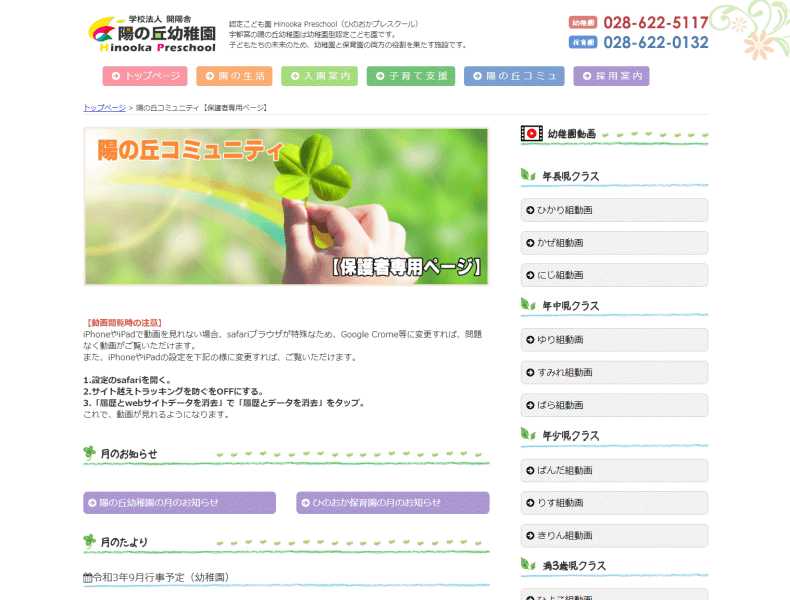790x600 pixels.
Task: Click the arrow icon in ゆり組動画 button
Action: click(530, 341)
